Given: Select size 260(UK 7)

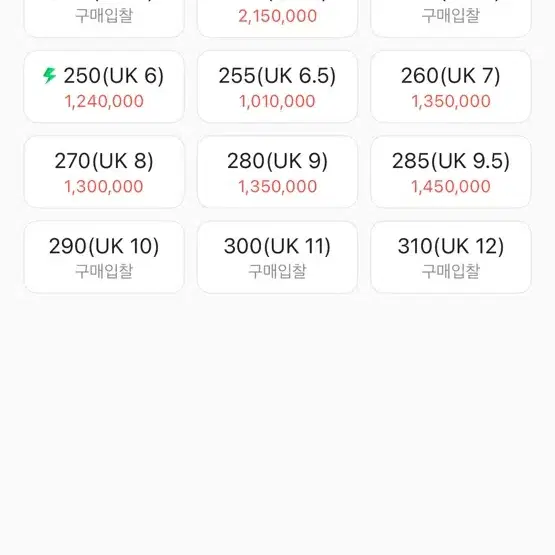Looking at the screenshot, I should pyautogui.click(x=451, y=87).
